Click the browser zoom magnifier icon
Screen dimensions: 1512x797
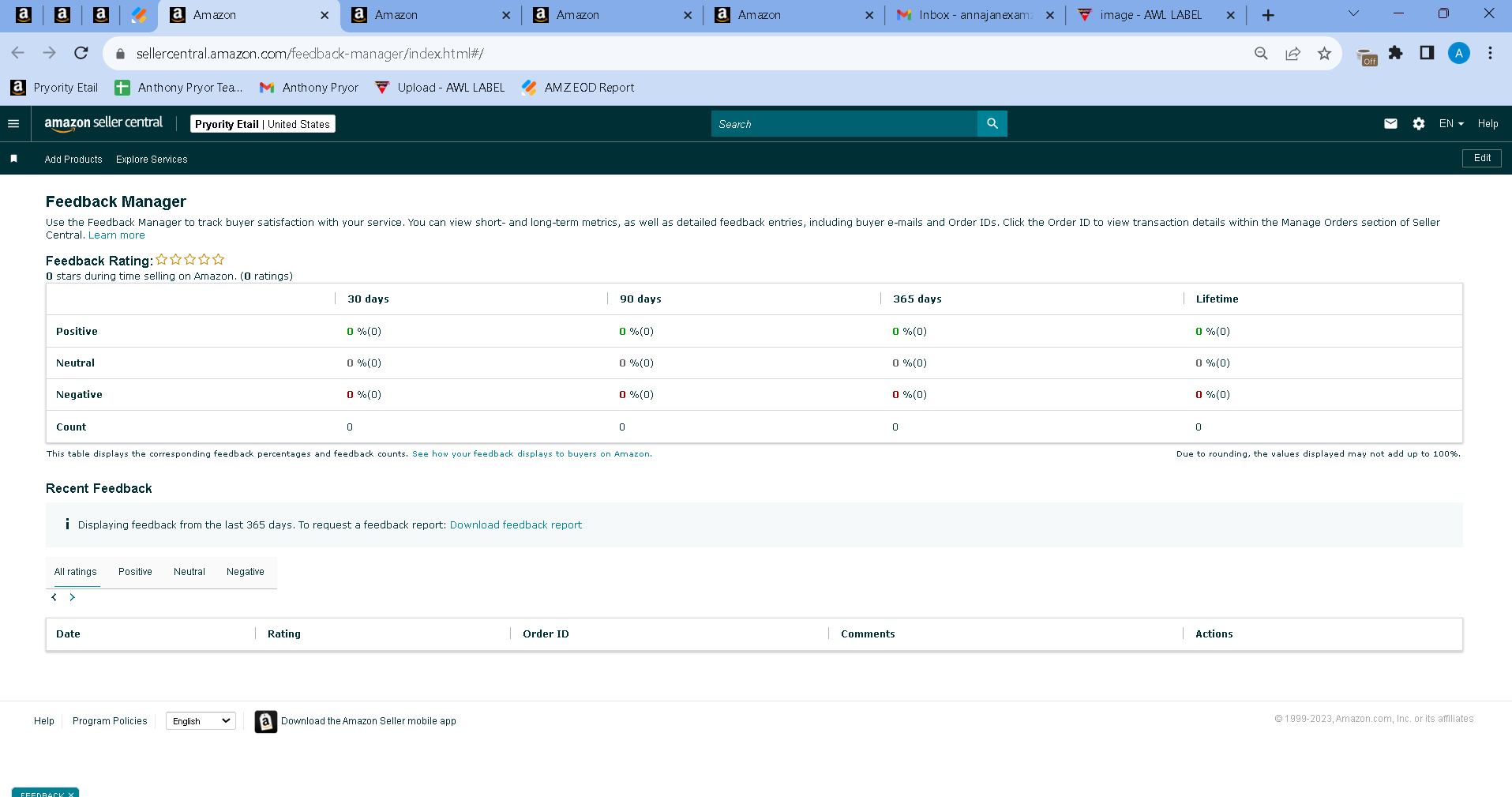[x=1261, y=54]
